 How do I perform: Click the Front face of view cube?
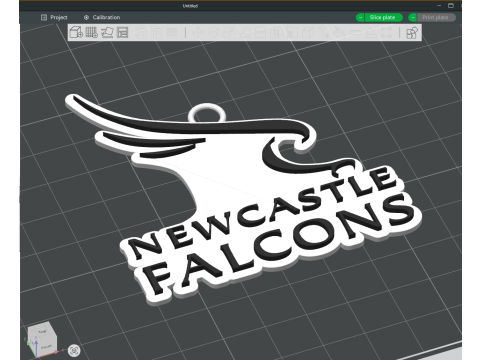[x=47, y=347]
